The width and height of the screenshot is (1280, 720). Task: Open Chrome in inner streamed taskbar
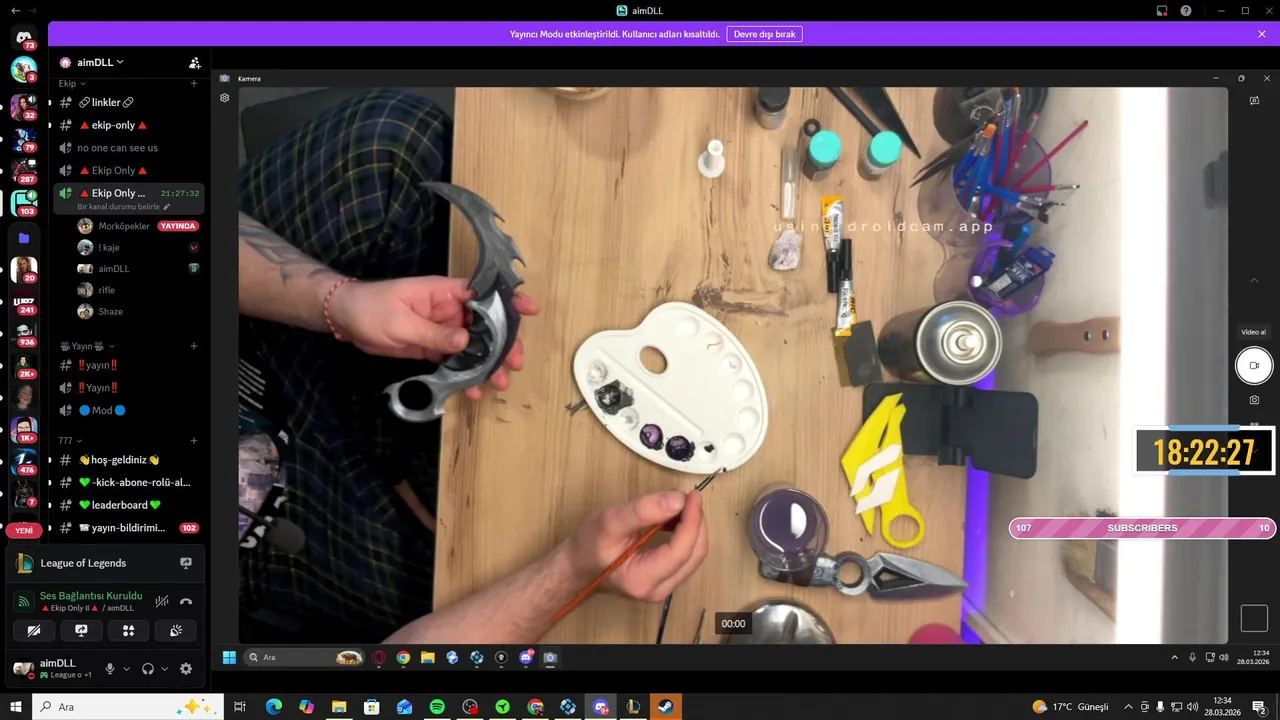pyautogui.click(x=403, y=657)
